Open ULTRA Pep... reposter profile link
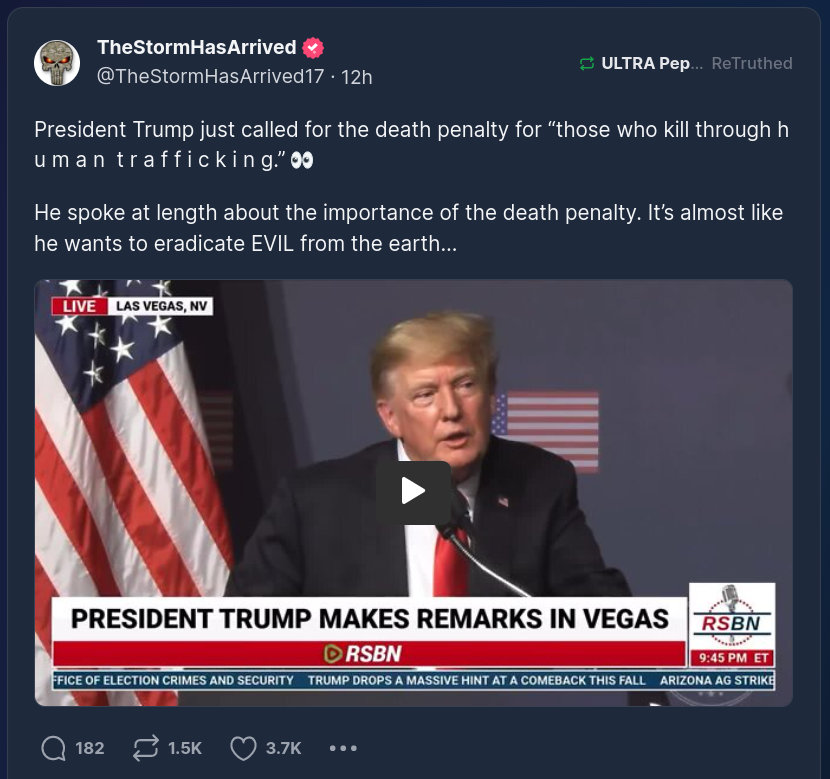This screenshot has height=779, width=830. coord(652,64)
